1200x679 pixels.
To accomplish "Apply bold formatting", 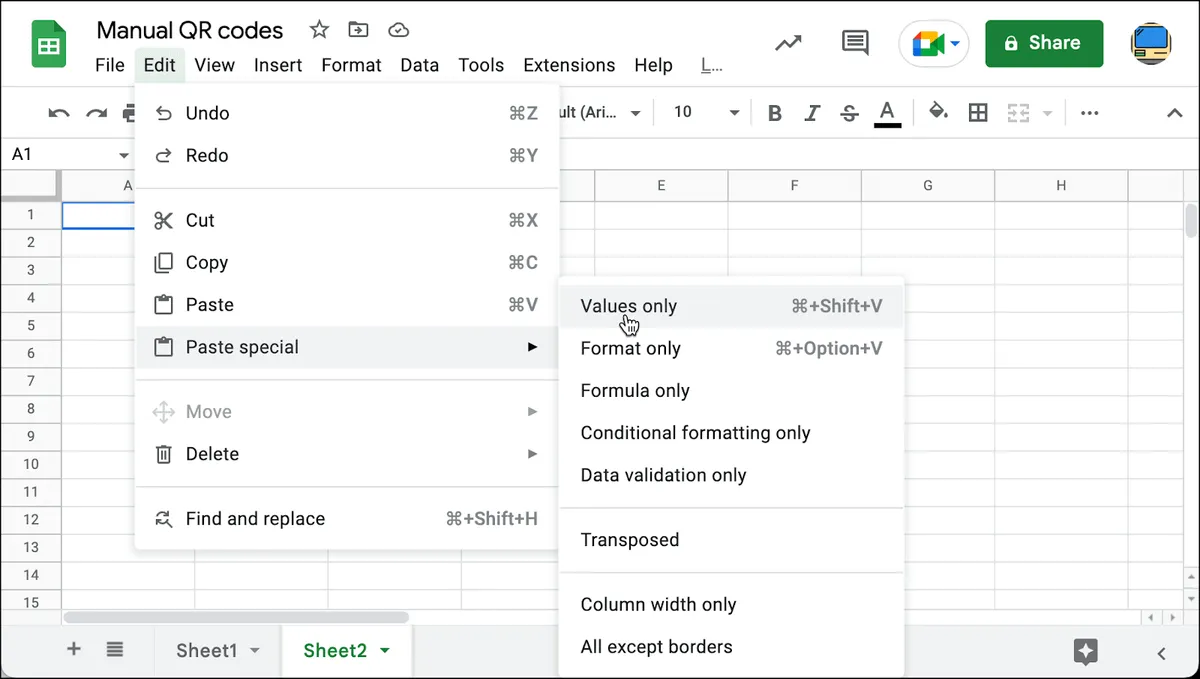I will click(774, 113).
